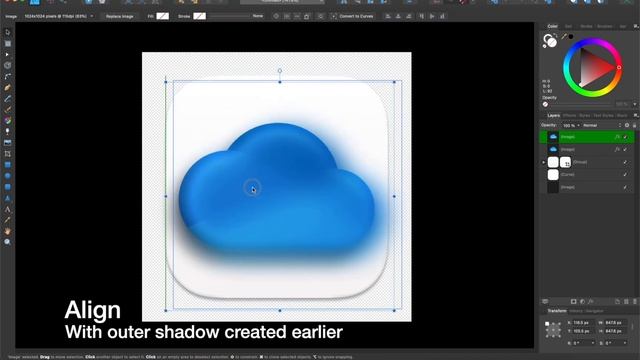Click the lock icon in the Layers panel

pos(634,125)
